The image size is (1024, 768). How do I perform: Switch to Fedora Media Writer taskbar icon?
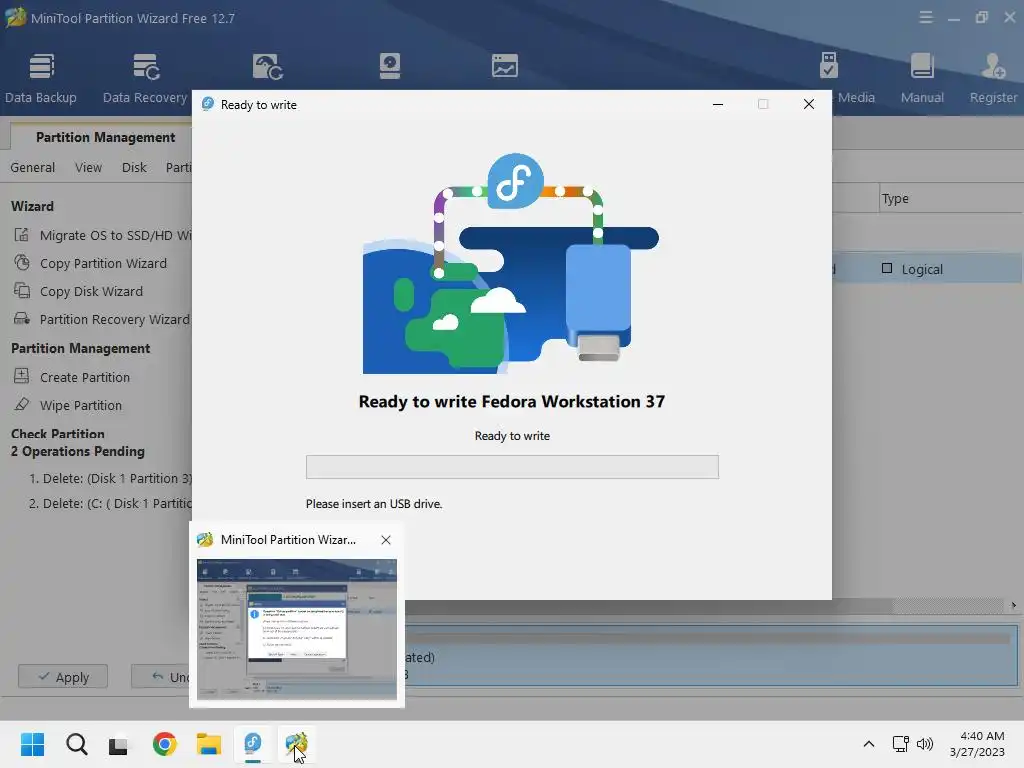pyautogui.click(x=253, y=744)
